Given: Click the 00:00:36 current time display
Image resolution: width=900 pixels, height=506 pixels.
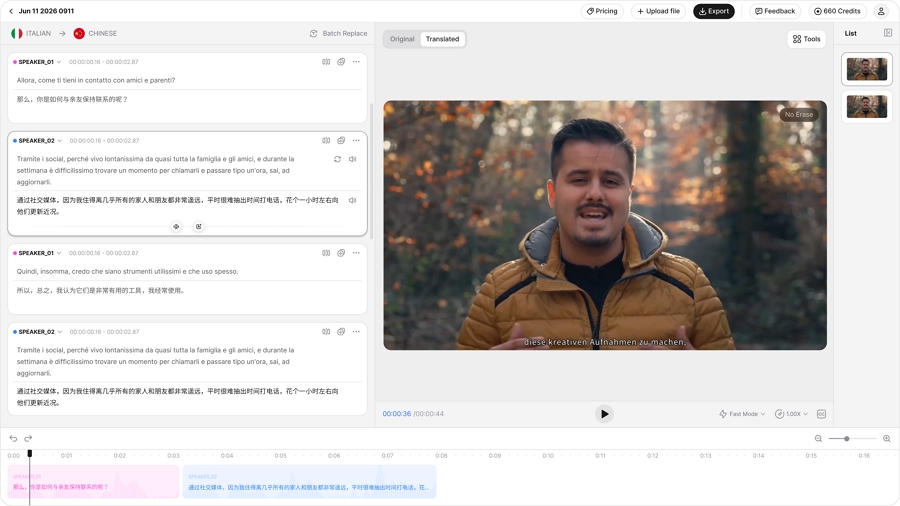Looking at the screenshot, I should (x=397, y=414).
